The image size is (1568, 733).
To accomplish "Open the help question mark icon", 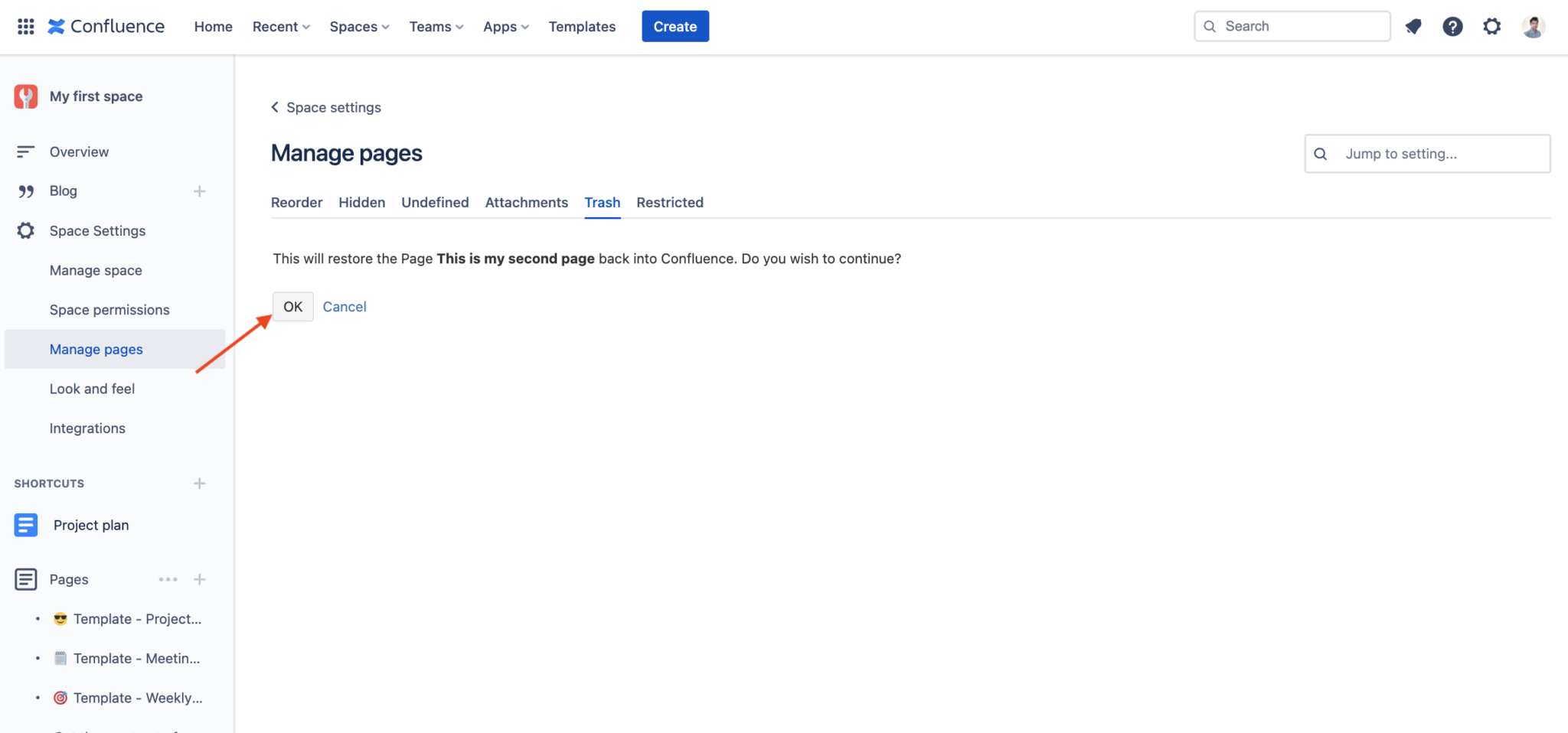I will click(x=1452, y=25).
